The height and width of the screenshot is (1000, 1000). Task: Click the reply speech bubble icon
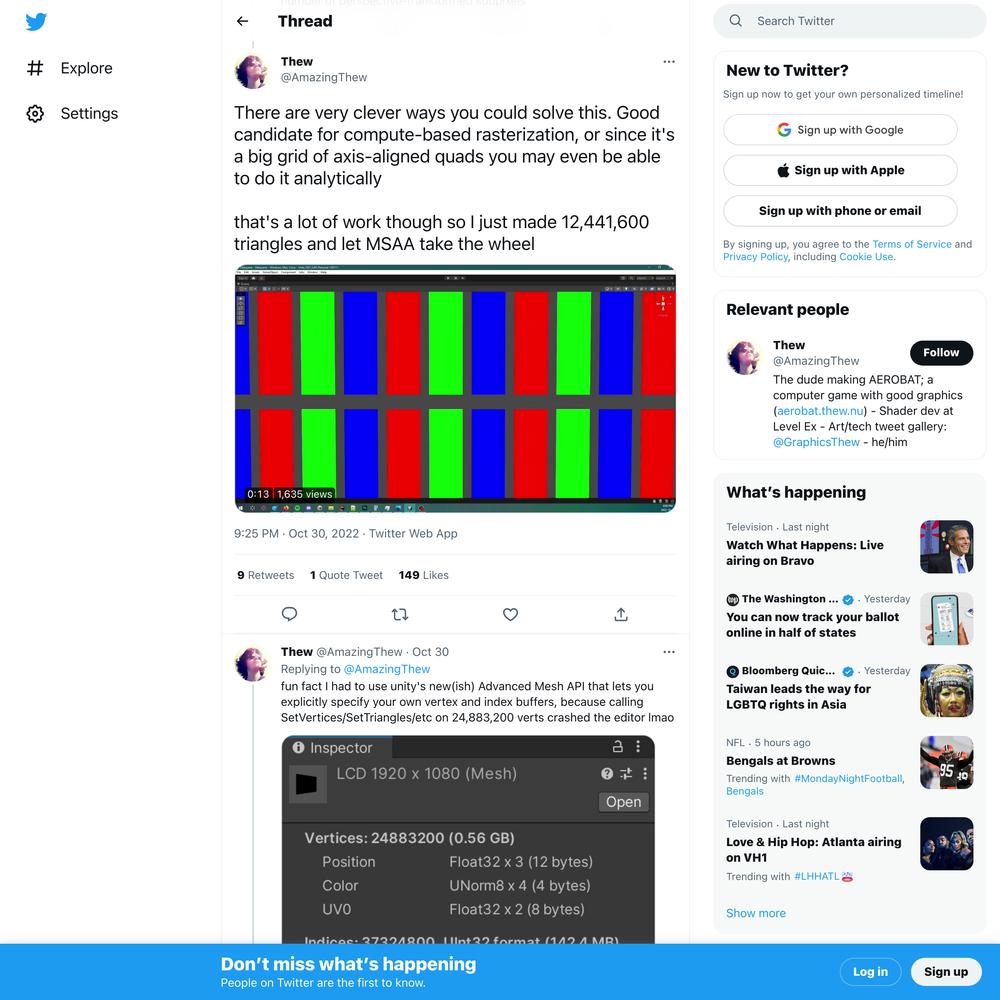click(290, 614)
